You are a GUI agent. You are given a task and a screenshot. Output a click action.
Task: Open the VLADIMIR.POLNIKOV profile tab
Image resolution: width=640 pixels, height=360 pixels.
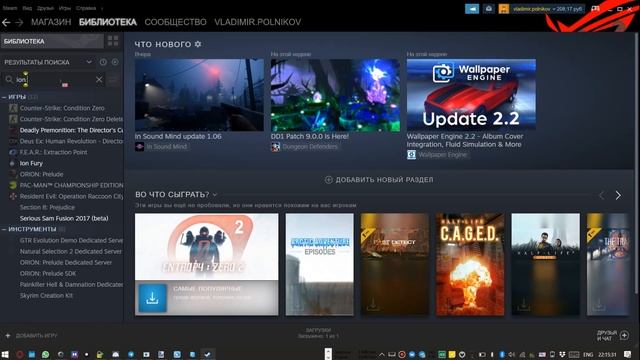[x=258, y=22]
